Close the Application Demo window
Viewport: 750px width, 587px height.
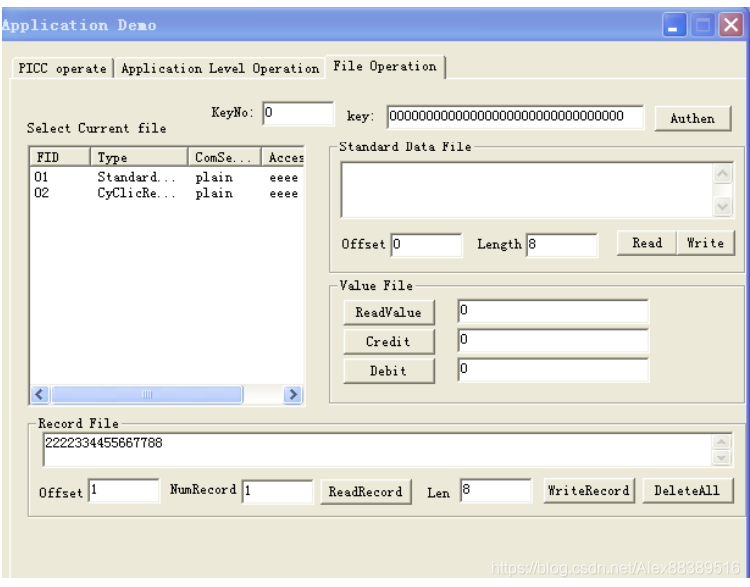click(x=731, y=25)
